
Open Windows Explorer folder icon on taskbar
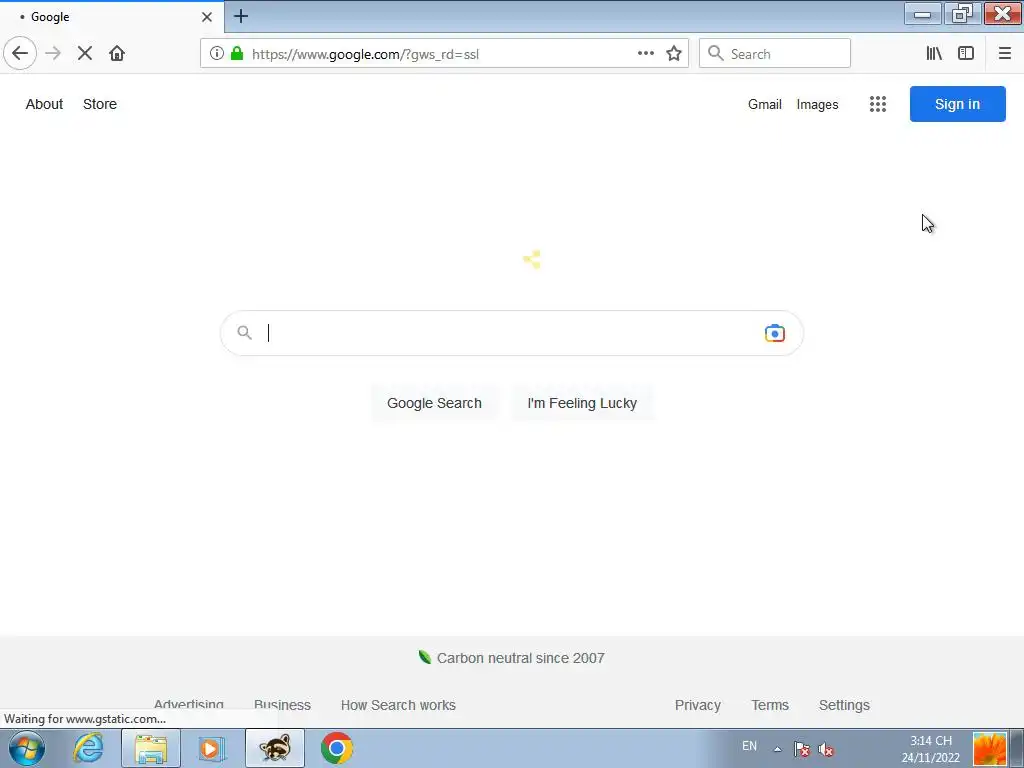pyautogui.click(x=151, y=748)
